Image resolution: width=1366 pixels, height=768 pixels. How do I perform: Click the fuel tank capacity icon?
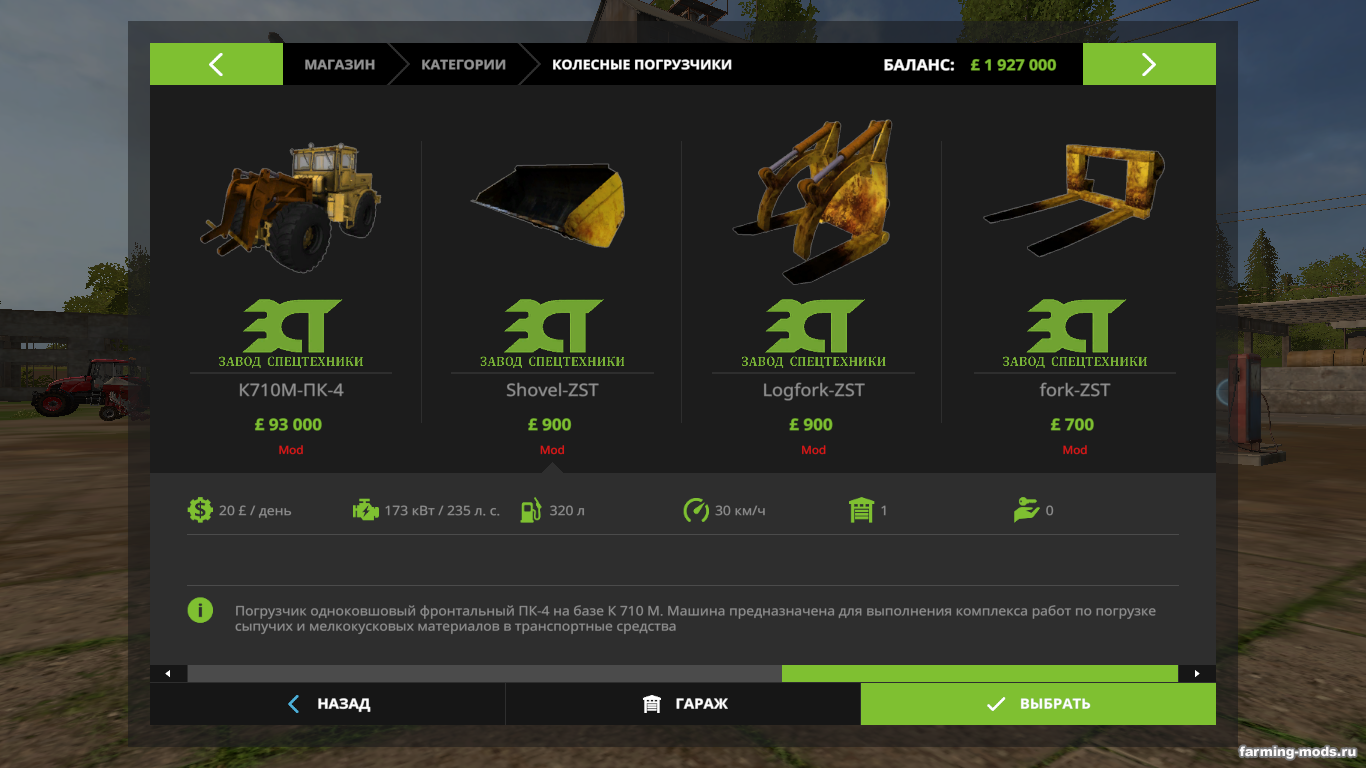click(x=530, y=510)
